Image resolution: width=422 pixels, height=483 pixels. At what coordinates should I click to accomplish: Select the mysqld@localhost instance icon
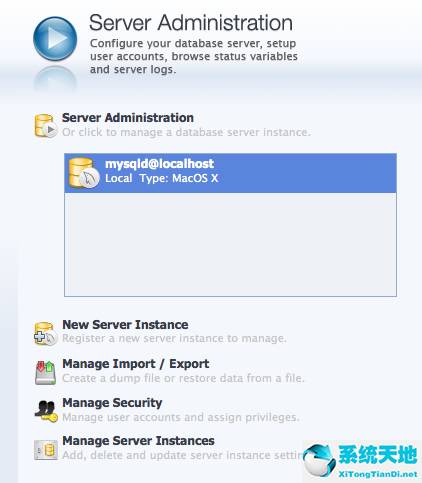pyautogui.click(x=84, y=173)
